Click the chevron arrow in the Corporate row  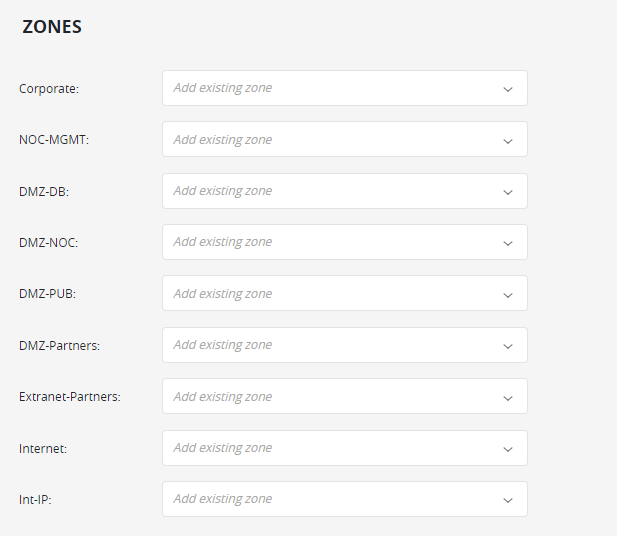[507, 89]
